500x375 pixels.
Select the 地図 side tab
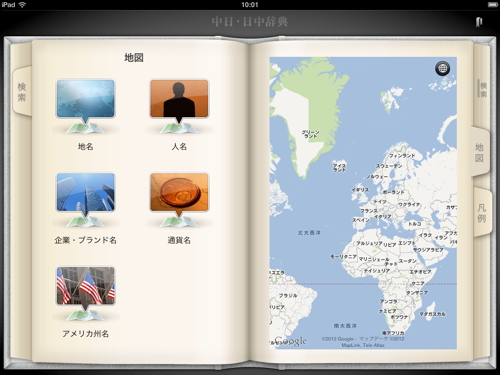[479, 152]
